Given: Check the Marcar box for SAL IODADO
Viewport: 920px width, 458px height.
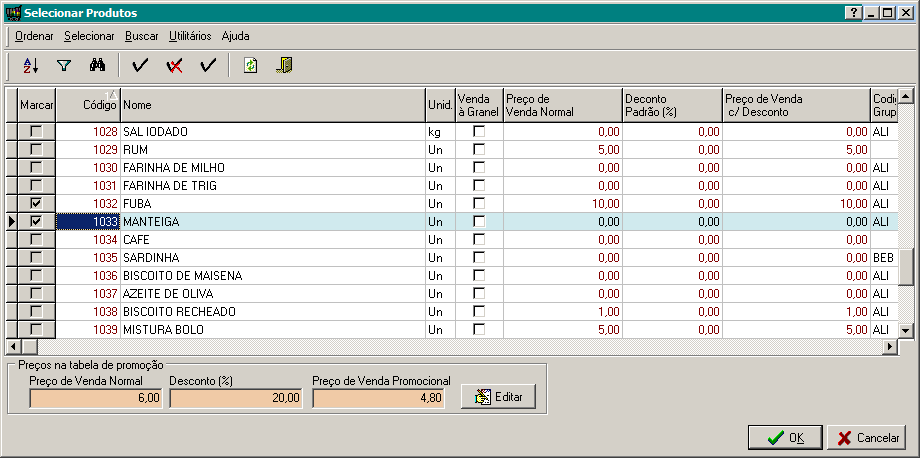Looking at the screenshot, I should [x=37, y=131].
